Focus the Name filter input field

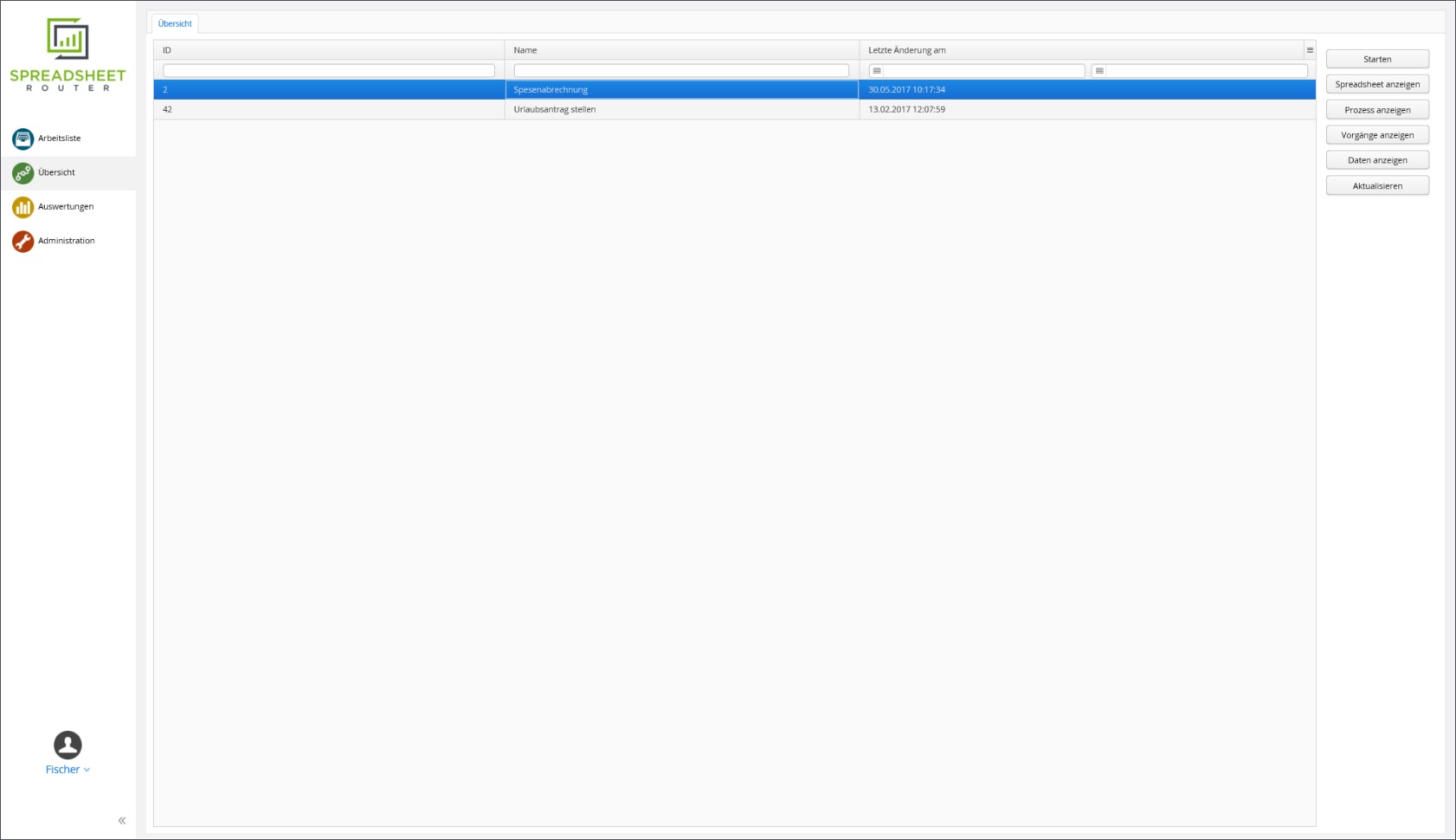[681, 71]
